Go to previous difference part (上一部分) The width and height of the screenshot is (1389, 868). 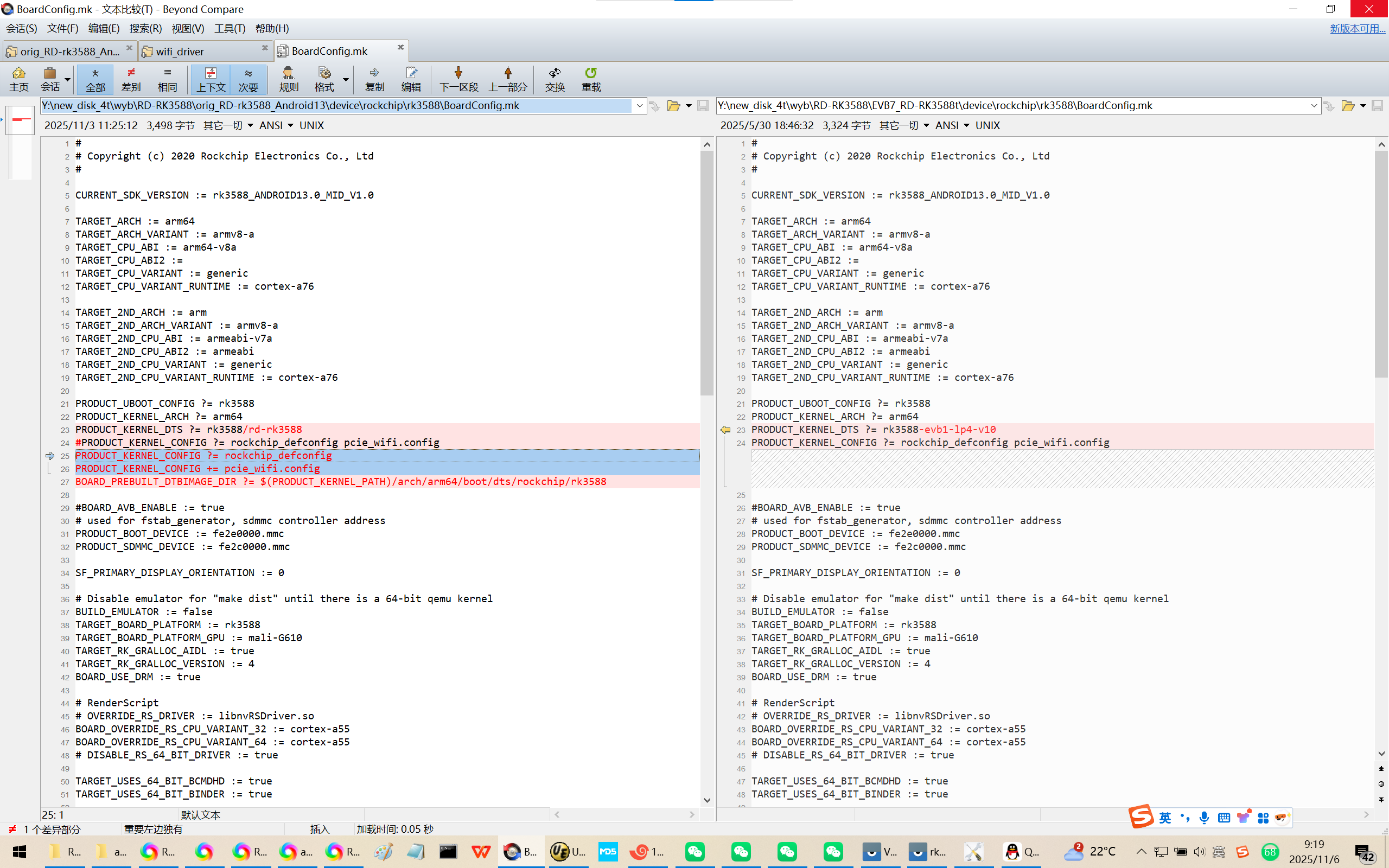(507, 79)
